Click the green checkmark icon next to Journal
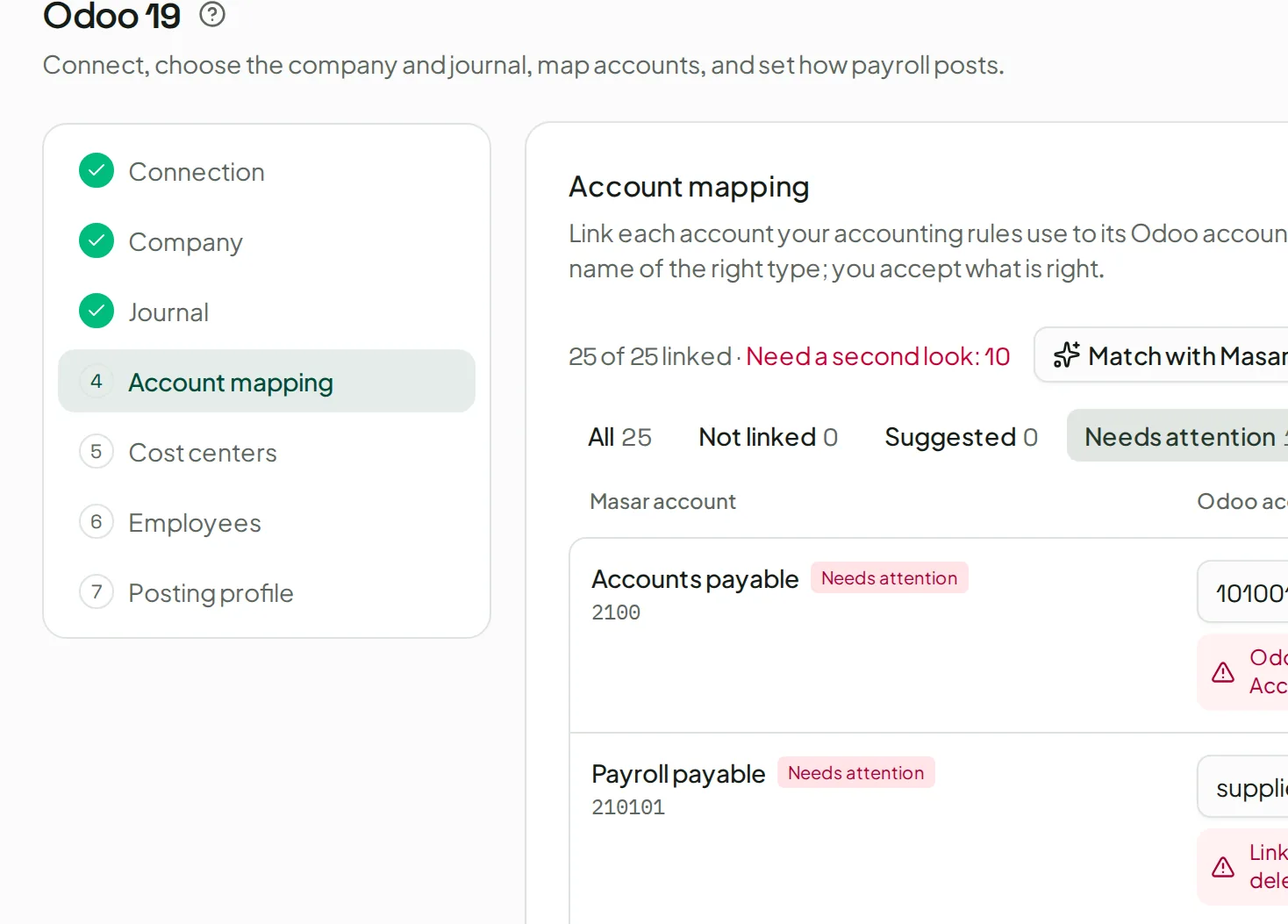This screenshot has width=1288, height=924. click(x=97, y=312)
